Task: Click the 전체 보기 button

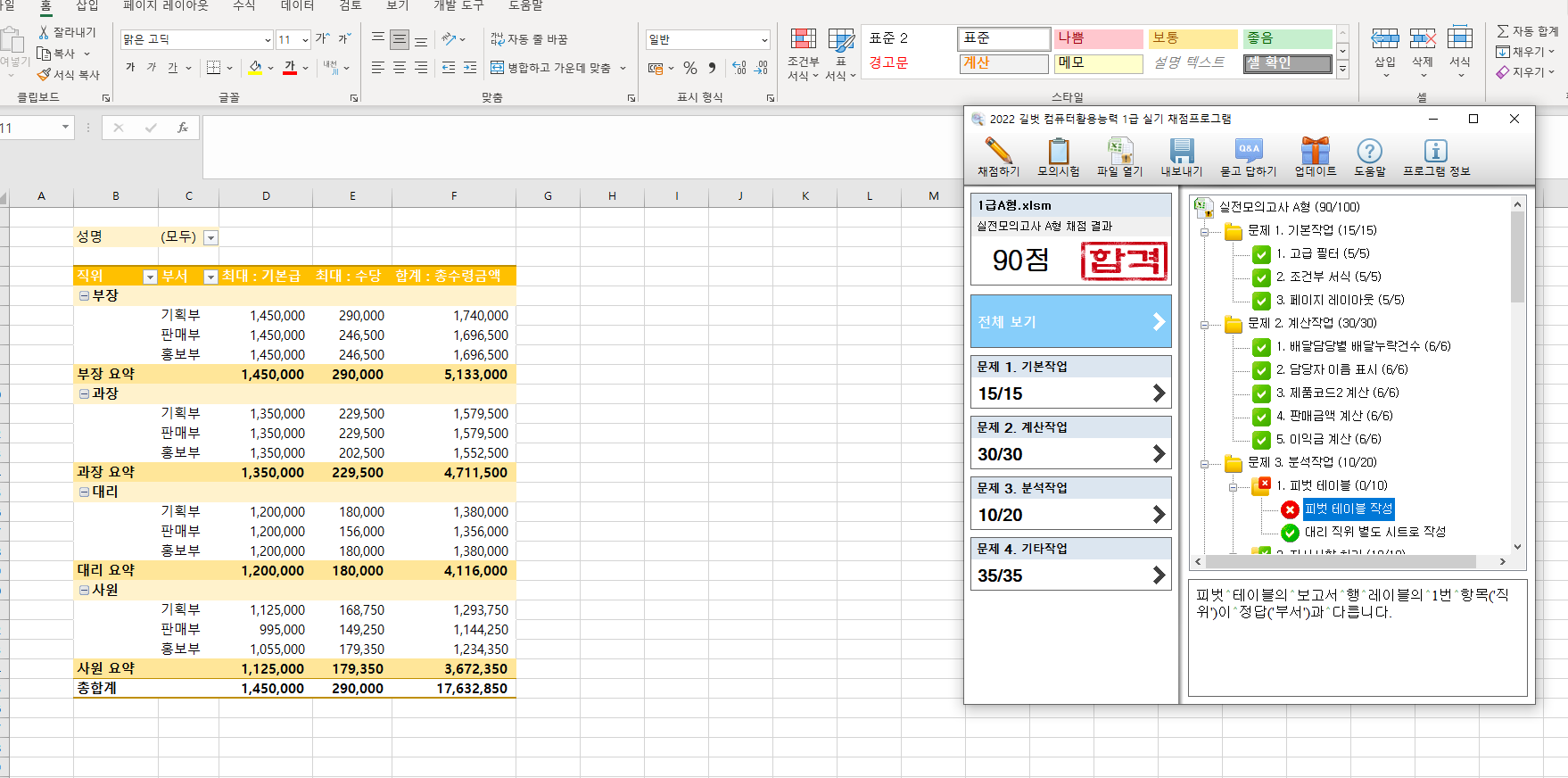Action: 1070,322
